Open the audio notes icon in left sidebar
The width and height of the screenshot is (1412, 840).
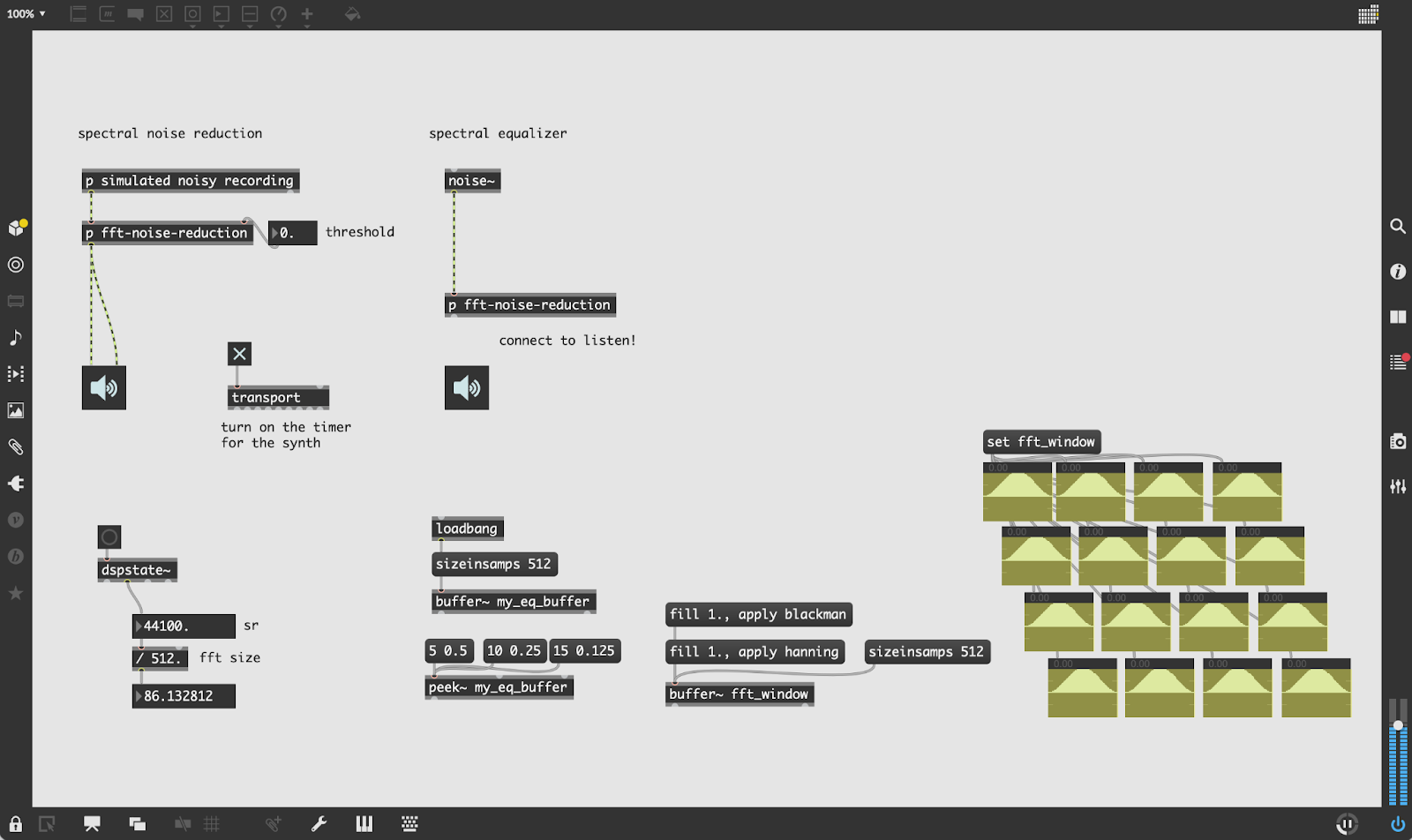coord(16,338)
